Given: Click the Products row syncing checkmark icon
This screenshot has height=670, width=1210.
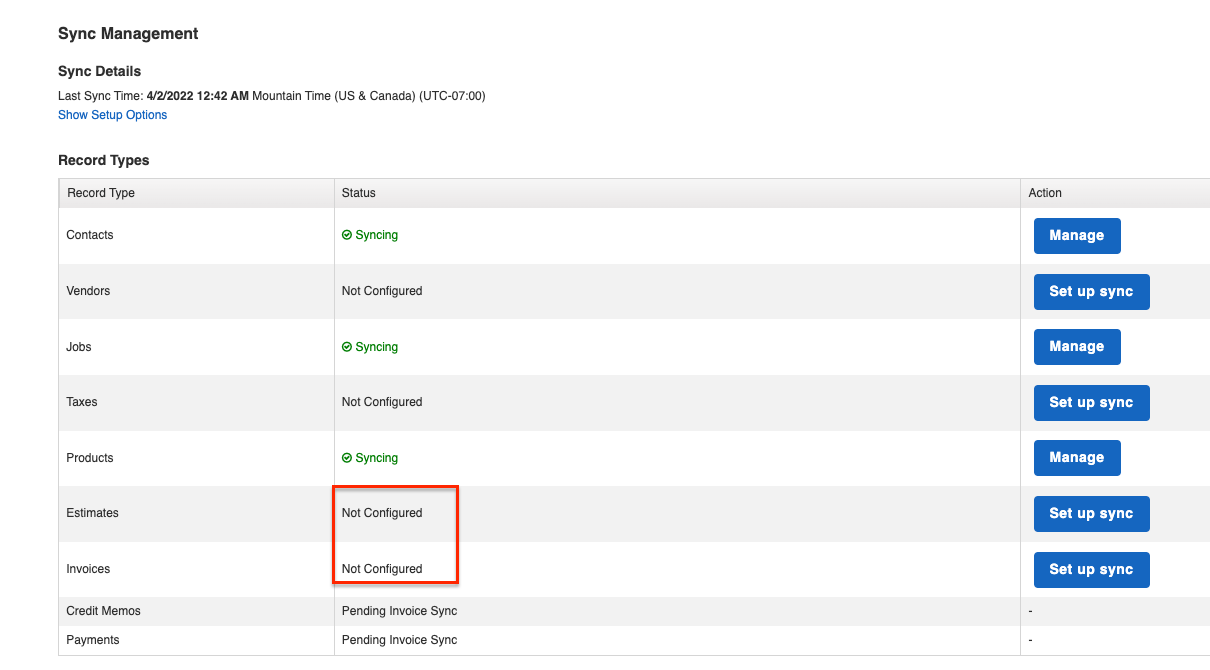Looking at the screenshot, I should [347, 457].
